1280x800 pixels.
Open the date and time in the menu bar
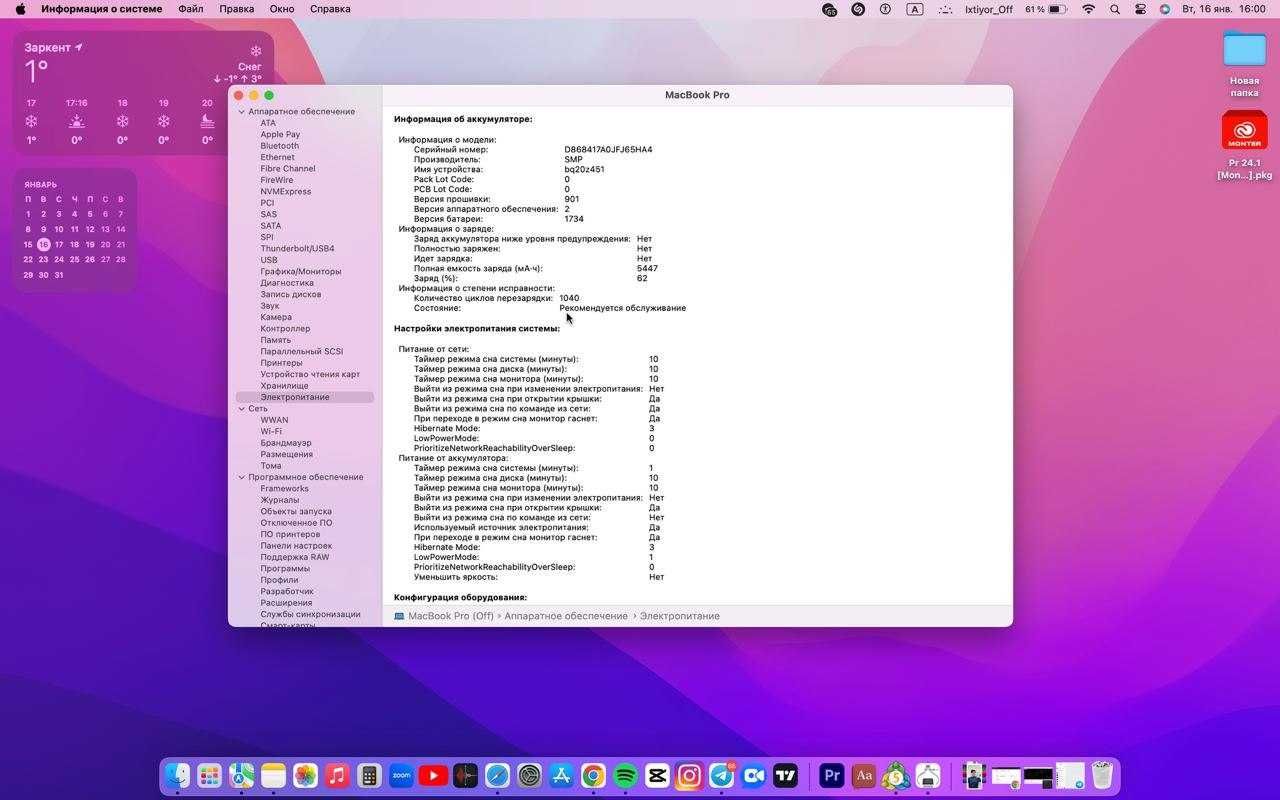pyautogui.click(x=1224, y=9)
